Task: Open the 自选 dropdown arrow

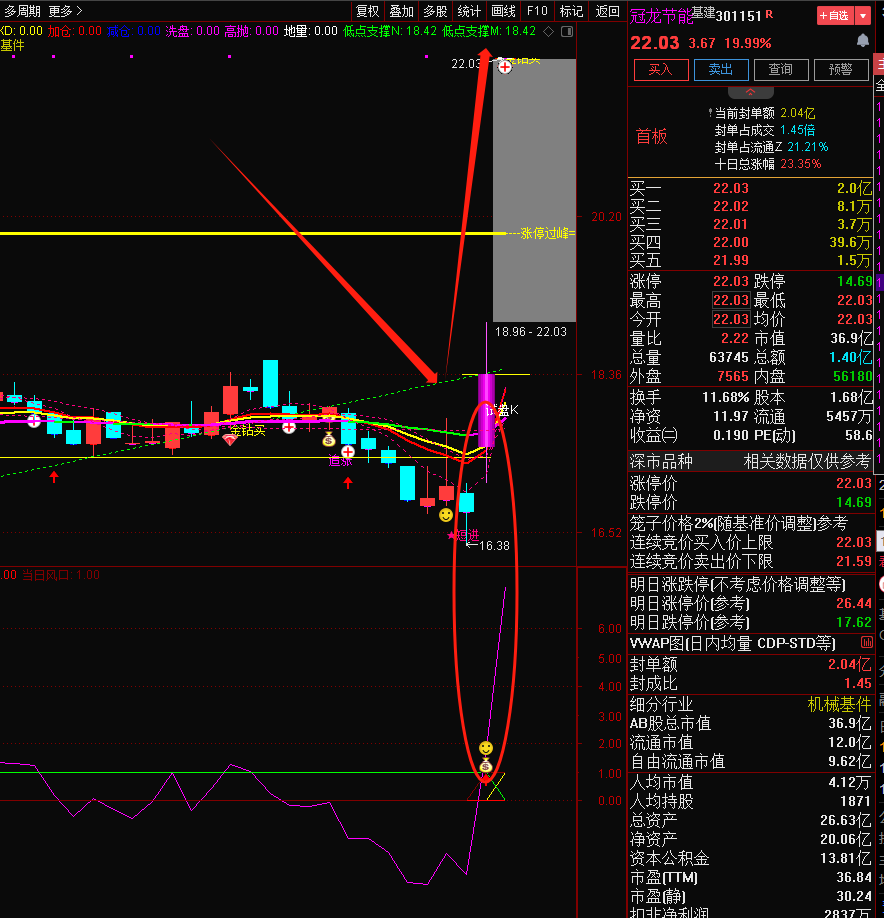Action: (863, 16)
